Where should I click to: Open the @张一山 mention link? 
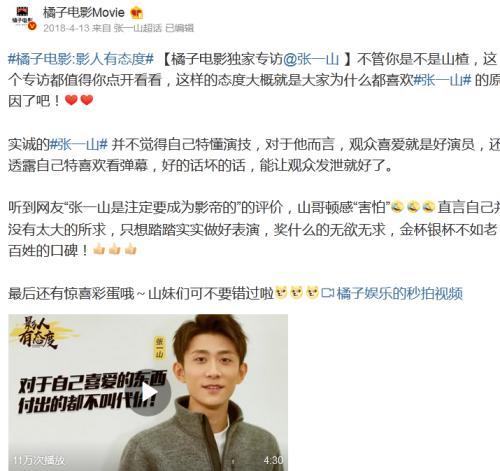(311, 59)
